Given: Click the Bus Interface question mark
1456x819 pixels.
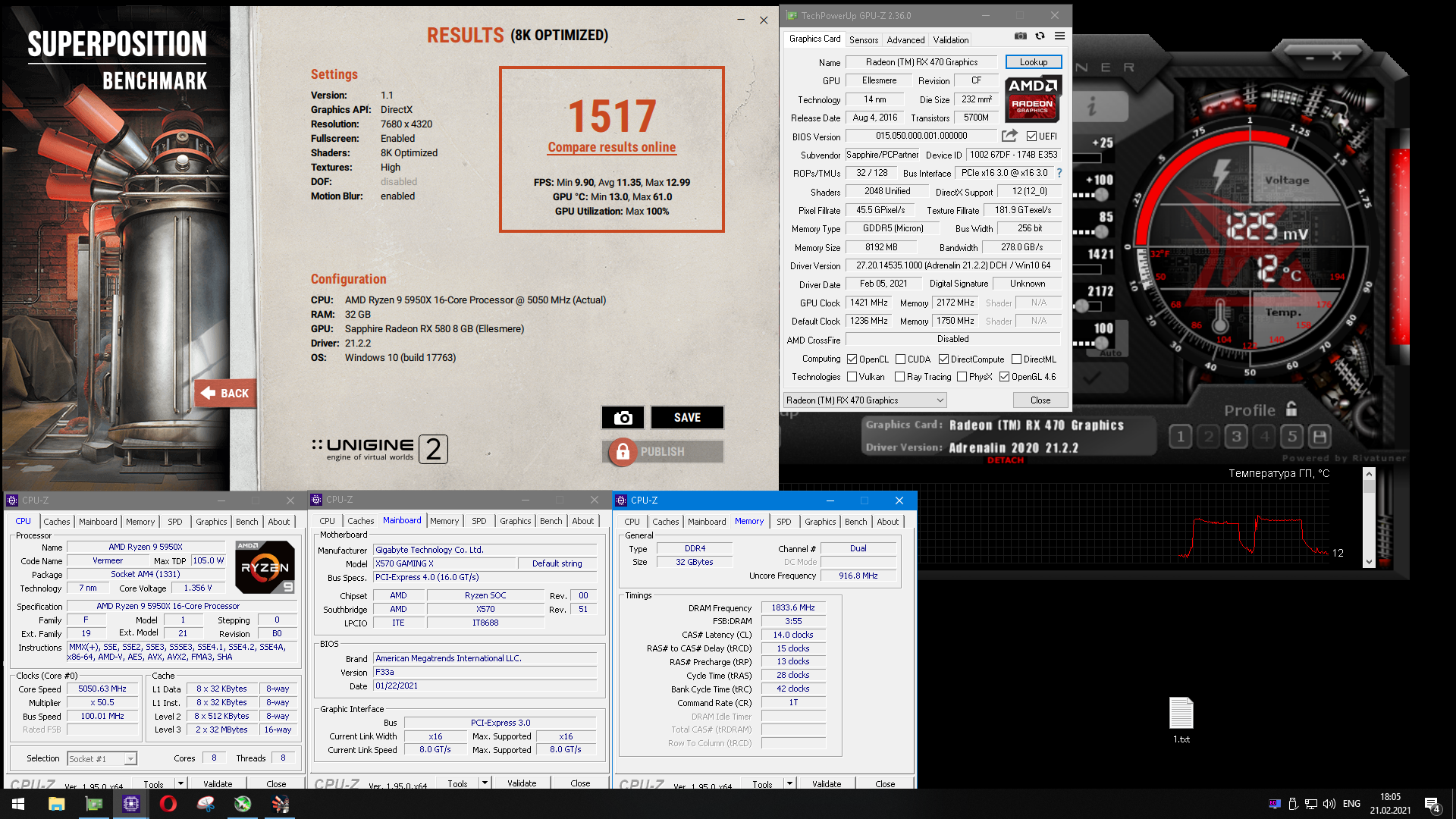Looking at the screenshot, I should [1059, 173].
